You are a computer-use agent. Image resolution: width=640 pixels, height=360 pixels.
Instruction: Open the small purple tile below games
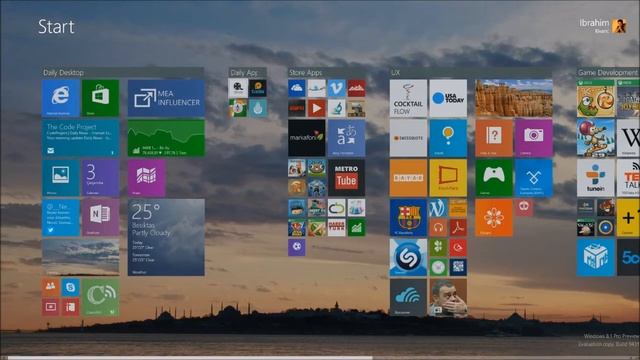click(x=297, y=247)
